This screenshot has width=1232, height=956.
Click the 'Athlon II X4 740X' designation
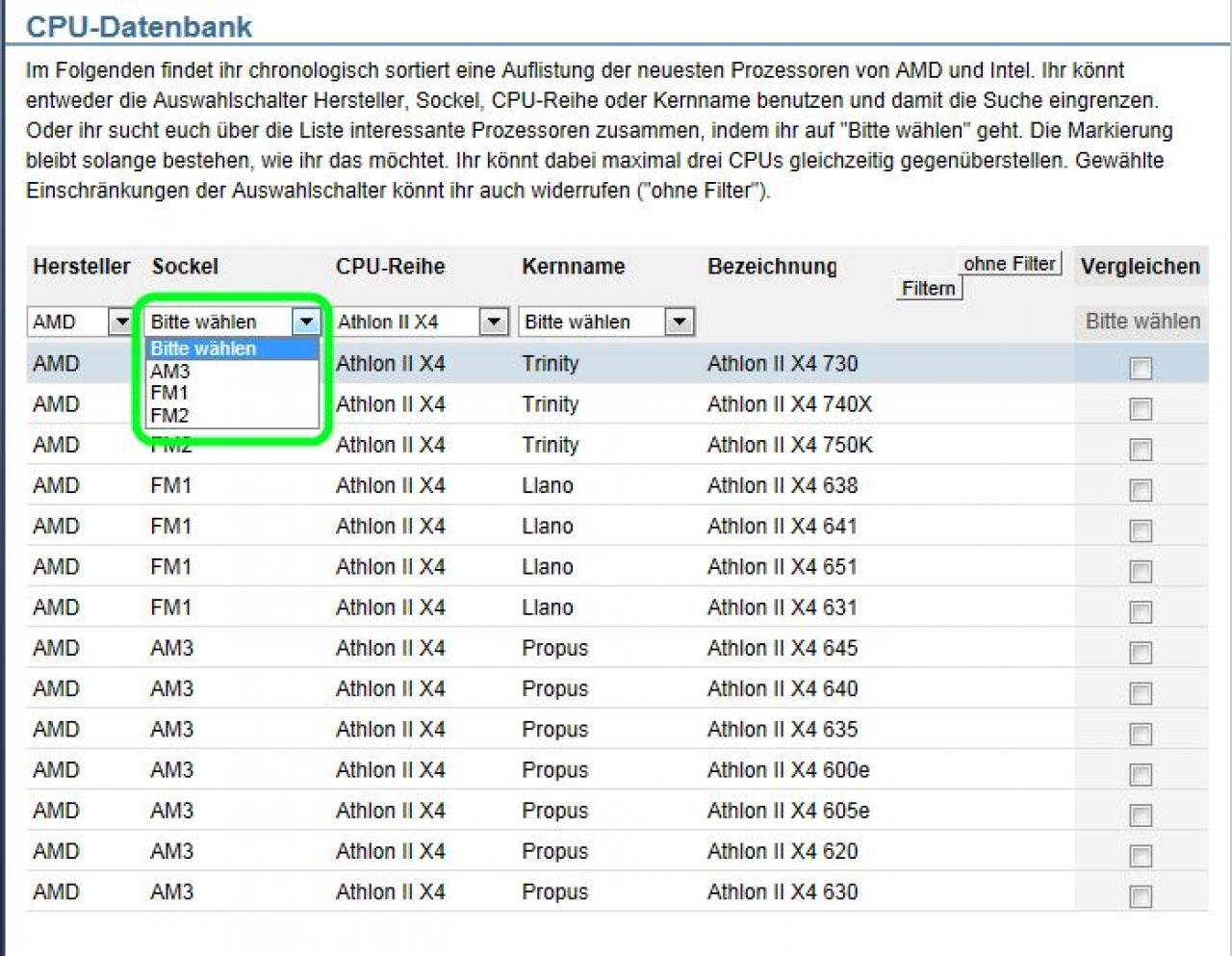coord(790,404)
